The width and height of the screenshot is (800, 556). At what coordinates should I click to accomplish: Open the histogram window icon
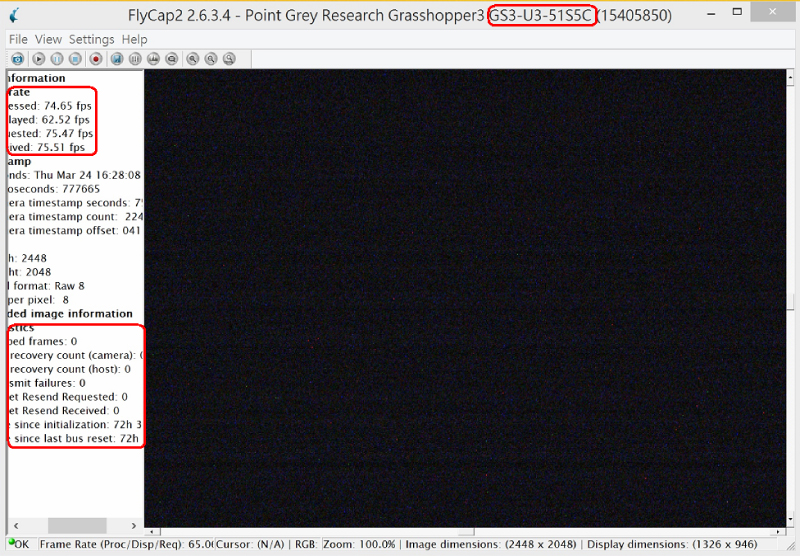pyautogui.click(x=153, y=59)
